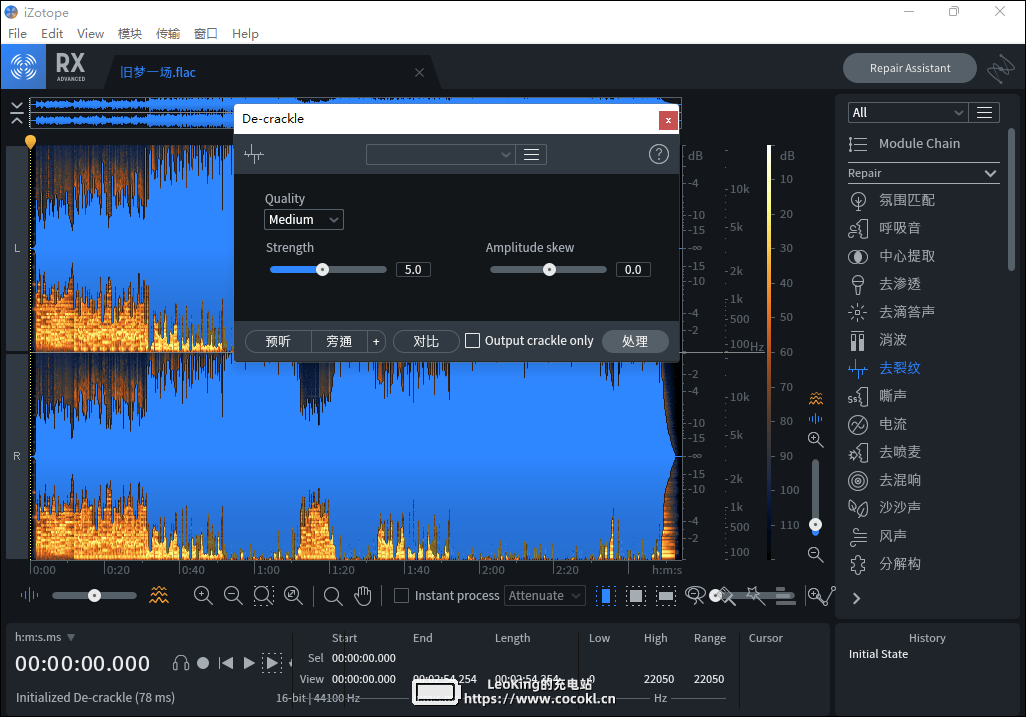The image size is (1026, 717).
Task: Open the De-crackle preset dropdown
Action: [441, 154]
